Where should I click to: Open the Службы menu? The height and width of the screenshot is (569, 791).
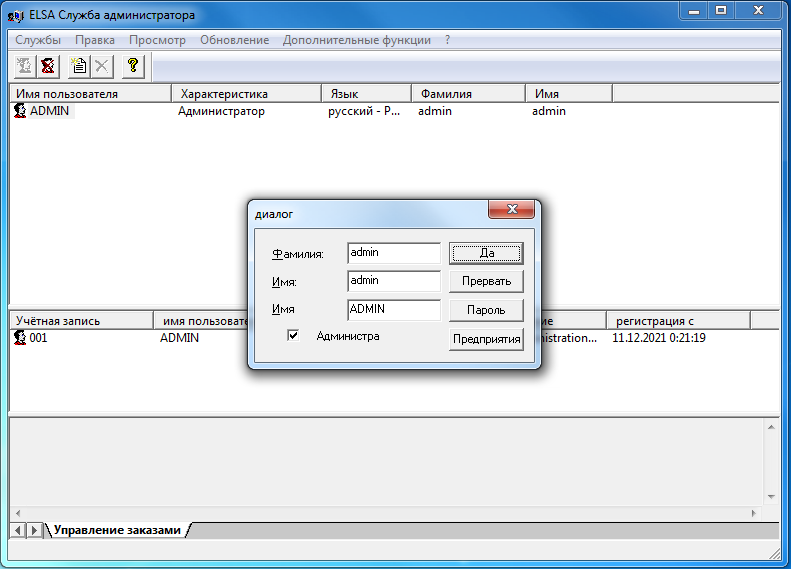38,40
